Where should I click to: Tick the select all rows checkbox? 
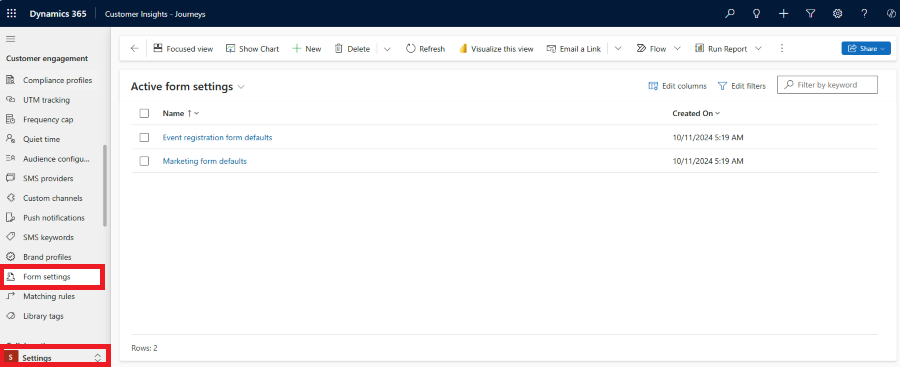144,113
